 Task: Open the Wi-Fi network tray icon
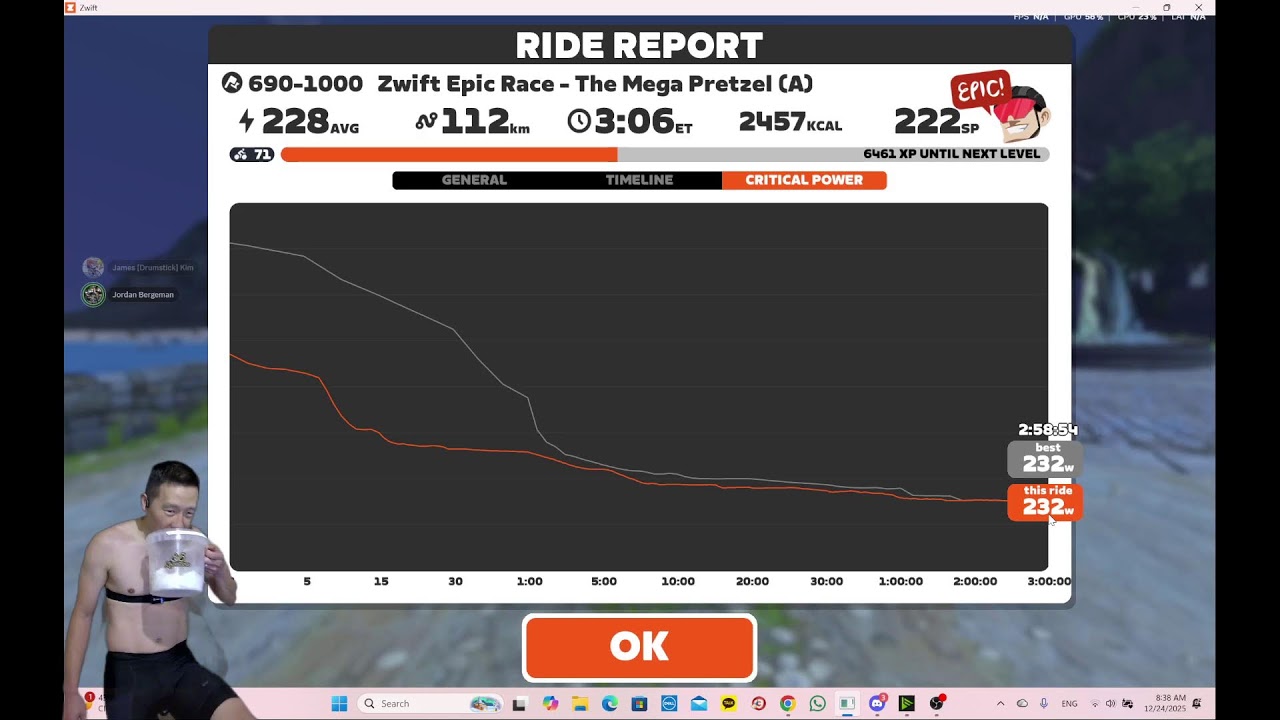(x=1095, y=704)
